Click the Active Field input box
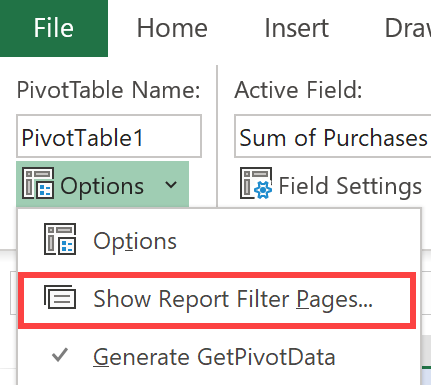 coord(333,136)
